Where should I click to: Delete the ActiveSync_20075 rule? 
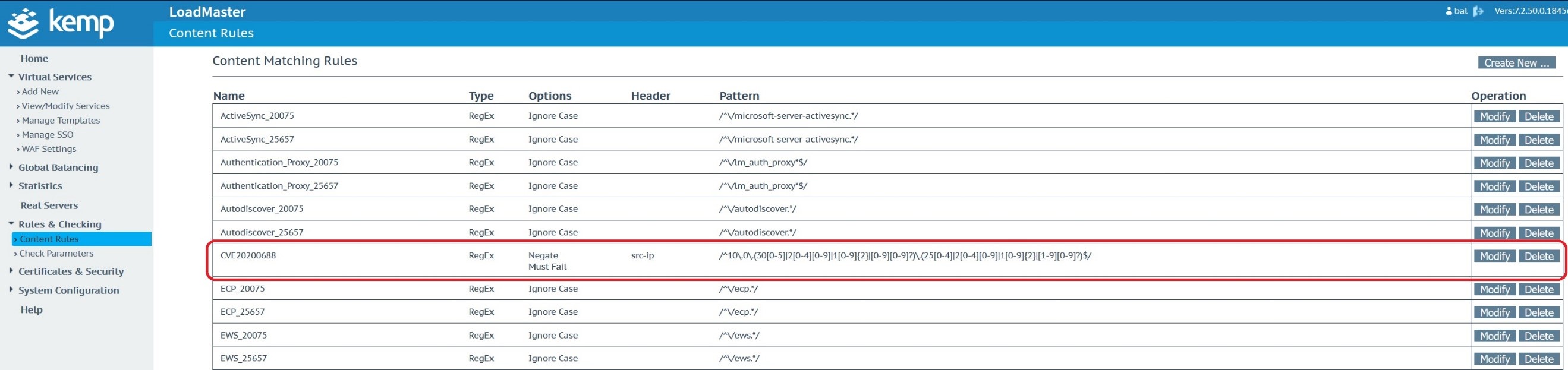coord(1539,116)
